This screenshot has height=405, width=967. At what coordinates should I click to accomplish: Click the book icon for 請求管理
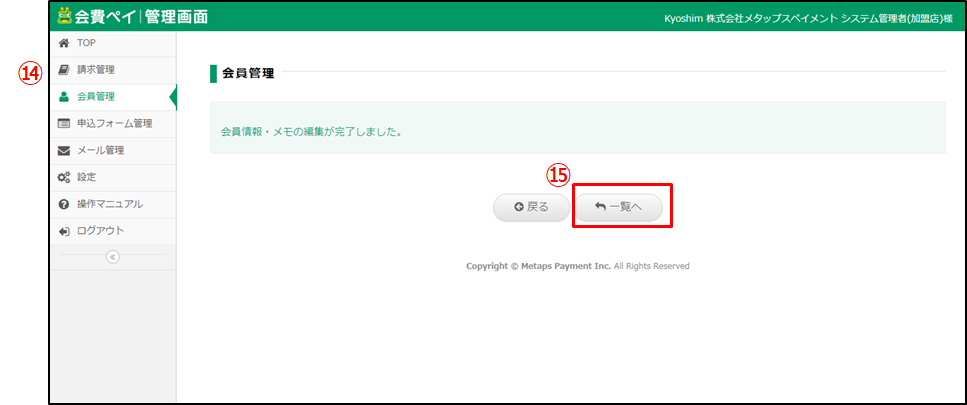pyautogui.click(x=65, y=70)
